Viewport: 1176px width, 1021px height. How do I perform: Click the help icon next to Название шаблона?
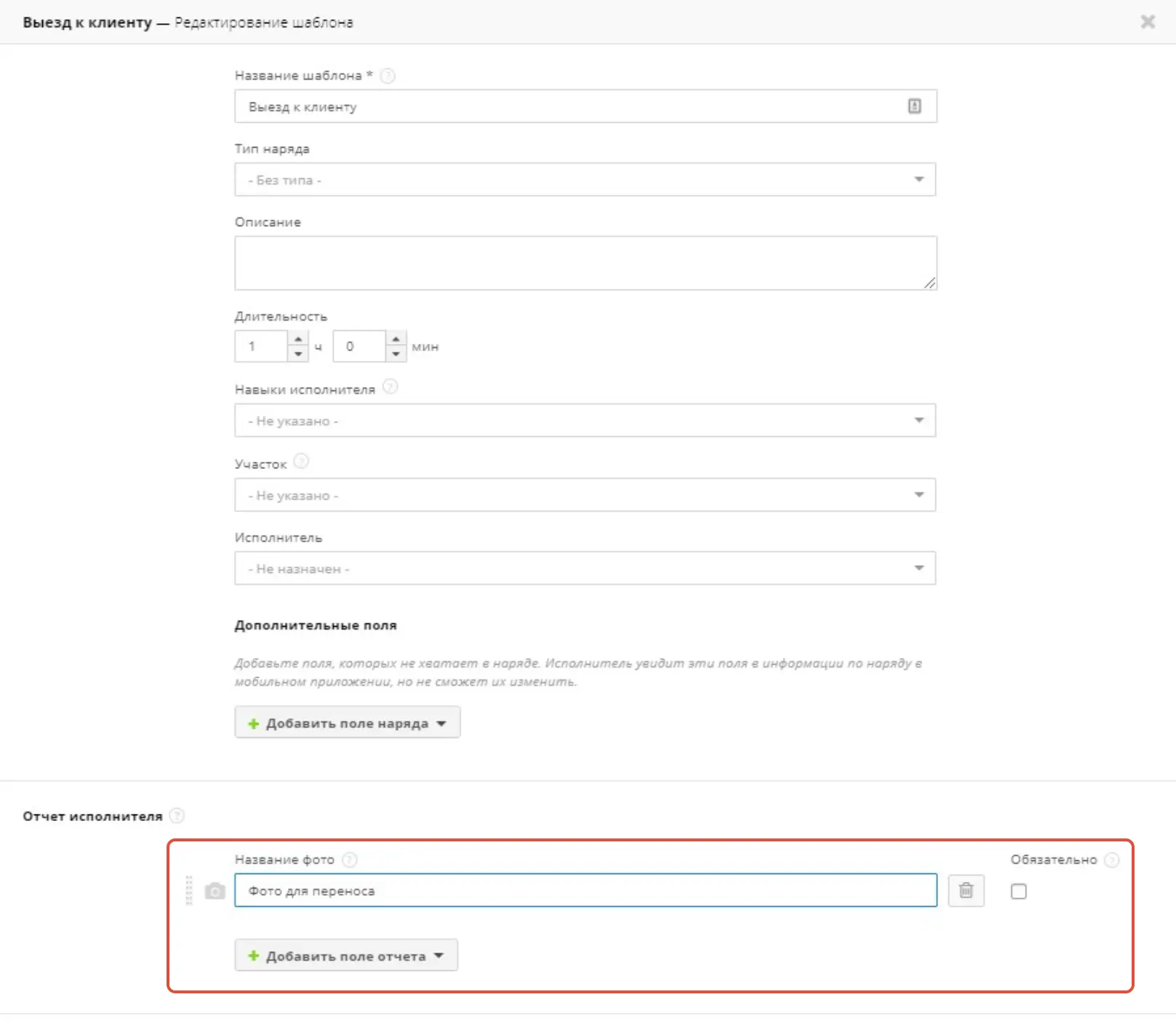point(388,76)
